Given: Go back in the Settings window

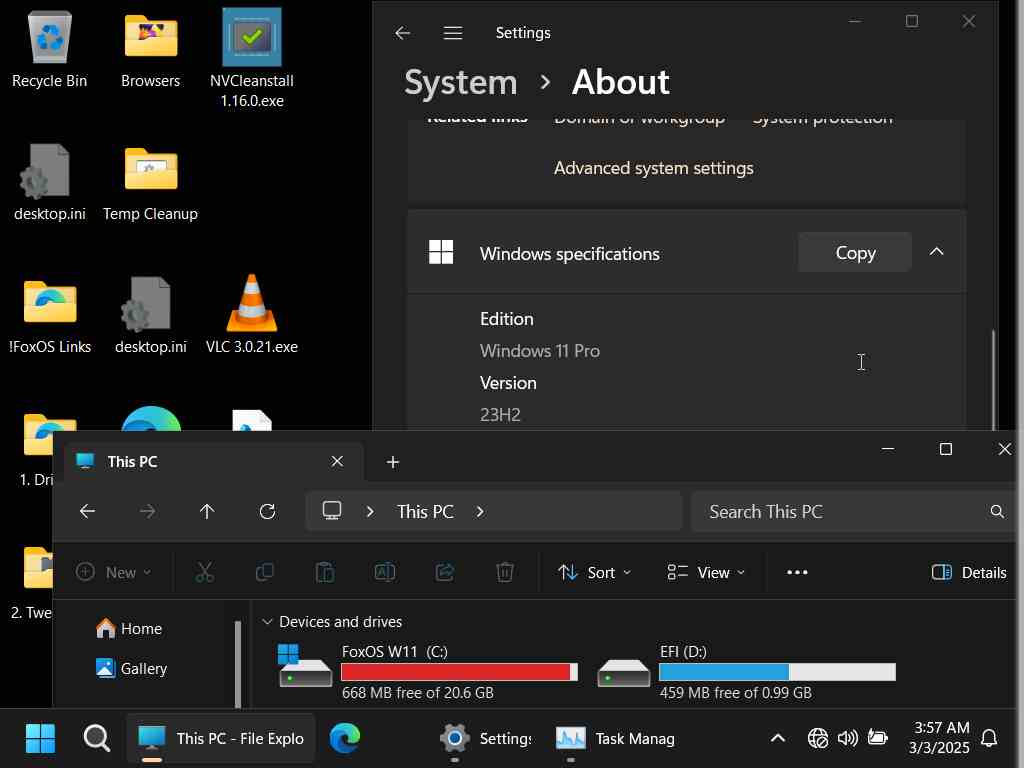Looking at the screenshot, I should (402, 33).
